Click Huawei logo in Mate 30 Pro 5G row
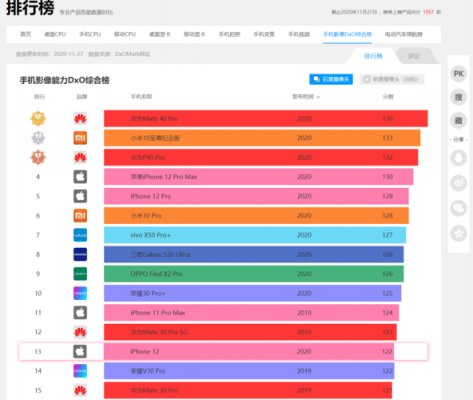The height and width of the screenshot is (400, 473). [80, 332]
